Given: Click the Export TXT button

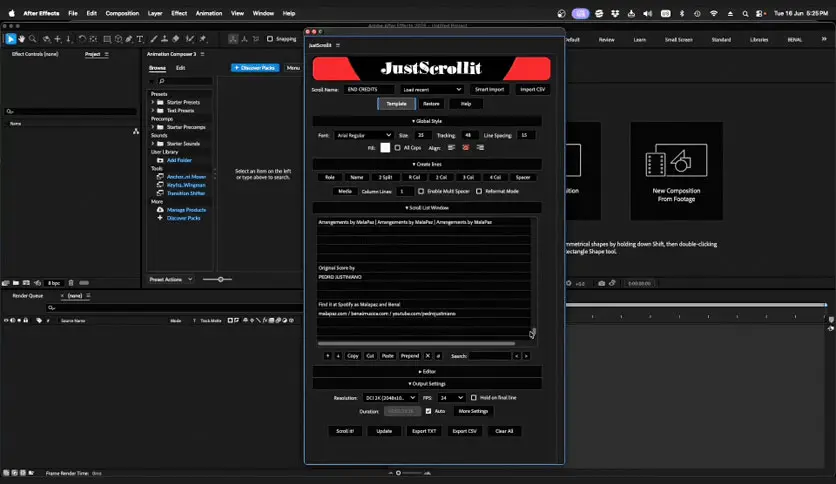Looking at the screenshot, I should click(x=424, y=431).
